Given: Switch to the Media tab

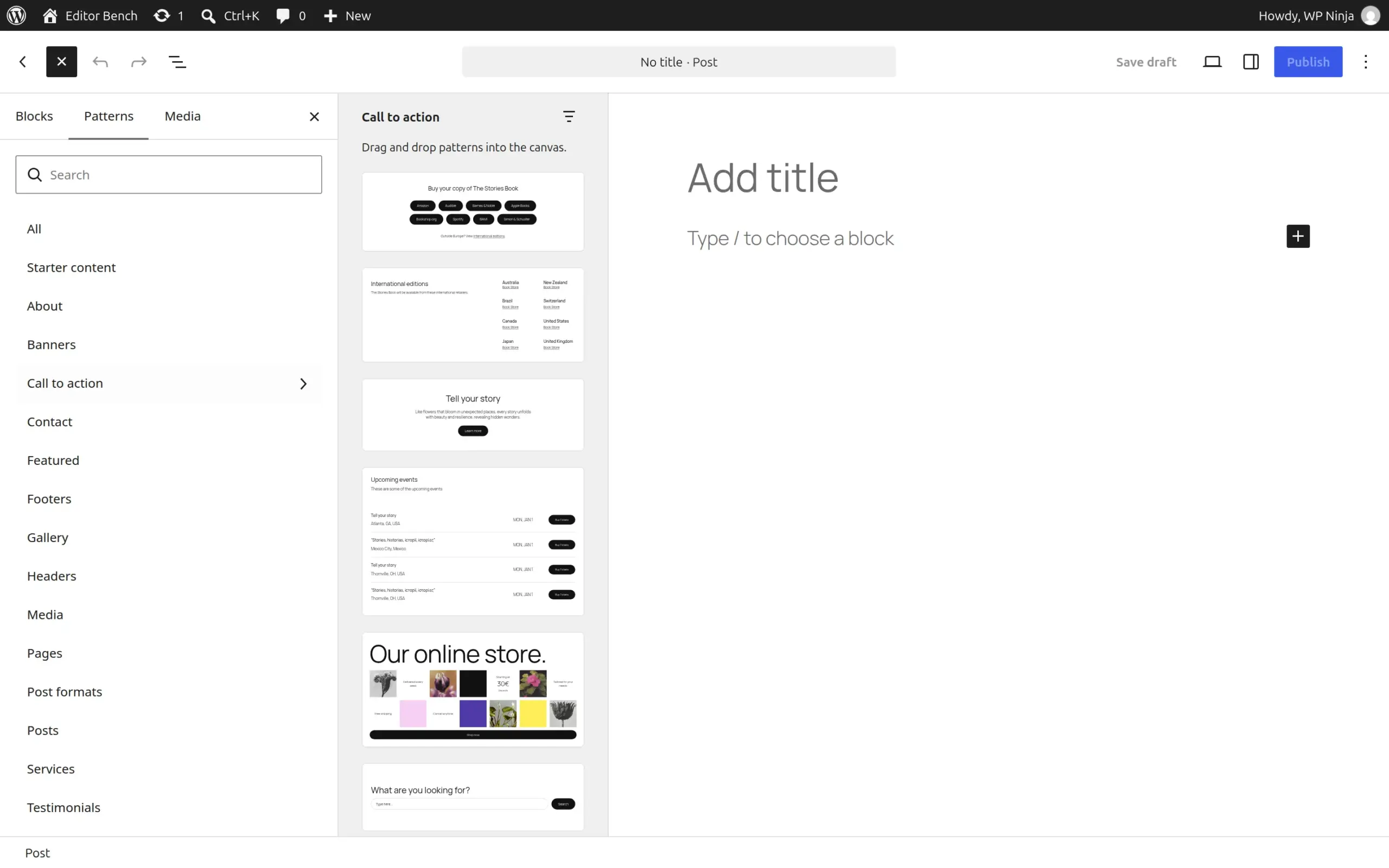Looking at the screenshot, I should (182, 116).
